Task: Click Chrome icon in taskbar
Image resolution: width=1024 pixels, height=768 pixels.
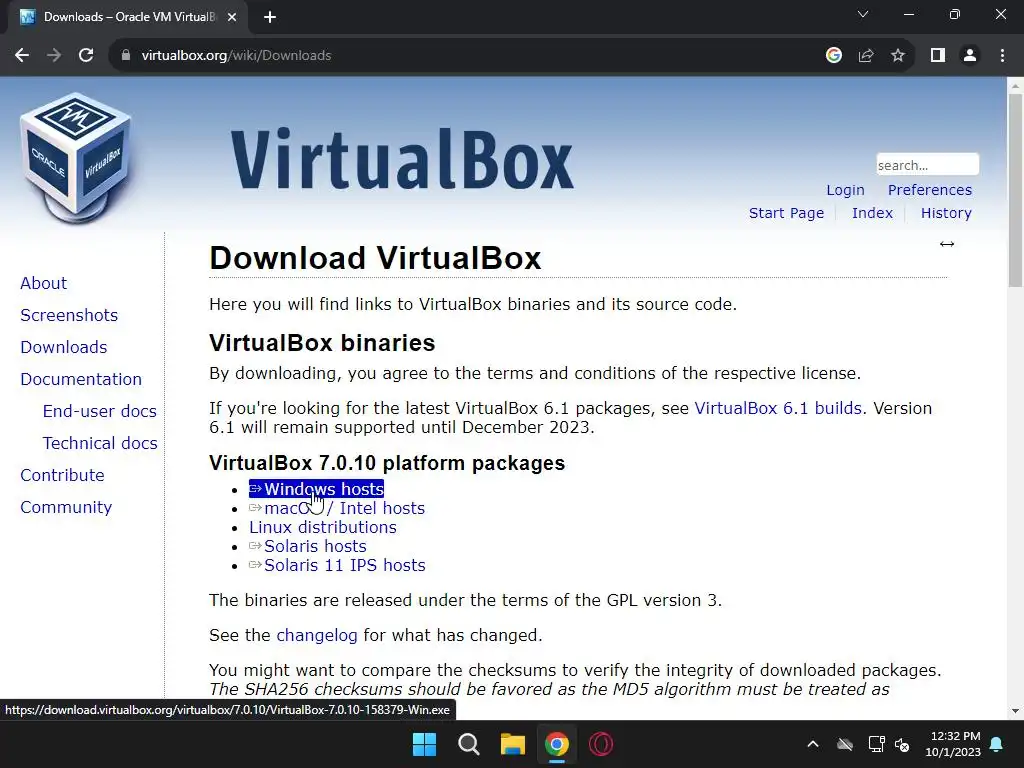Action: click(x=556, y=744)
